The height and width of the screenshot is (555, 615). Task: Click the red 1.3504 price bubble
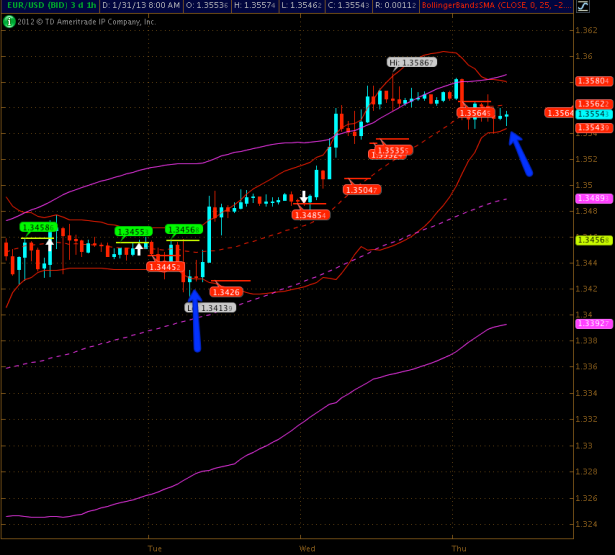pos(362,190)
